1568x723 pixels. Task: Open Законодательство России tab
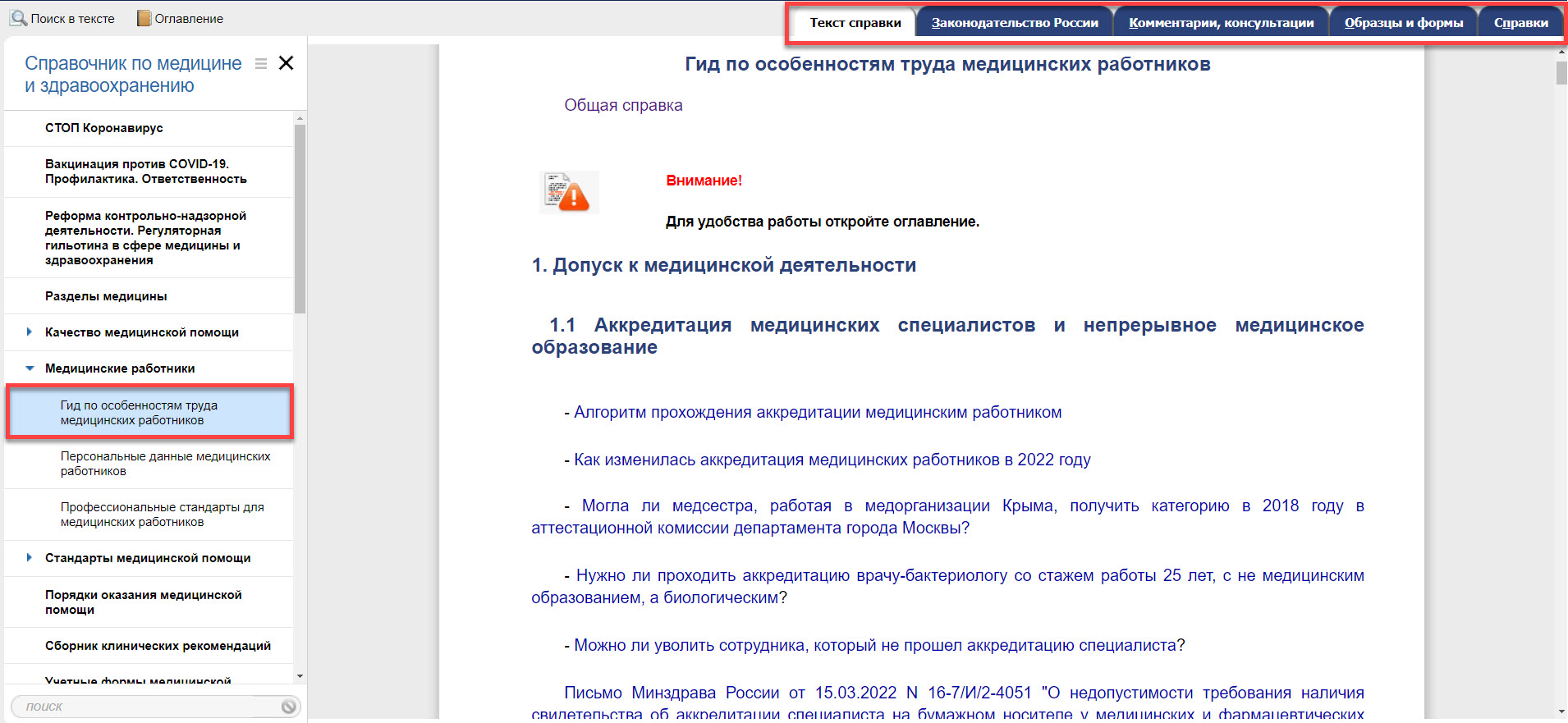(1015, 23)
